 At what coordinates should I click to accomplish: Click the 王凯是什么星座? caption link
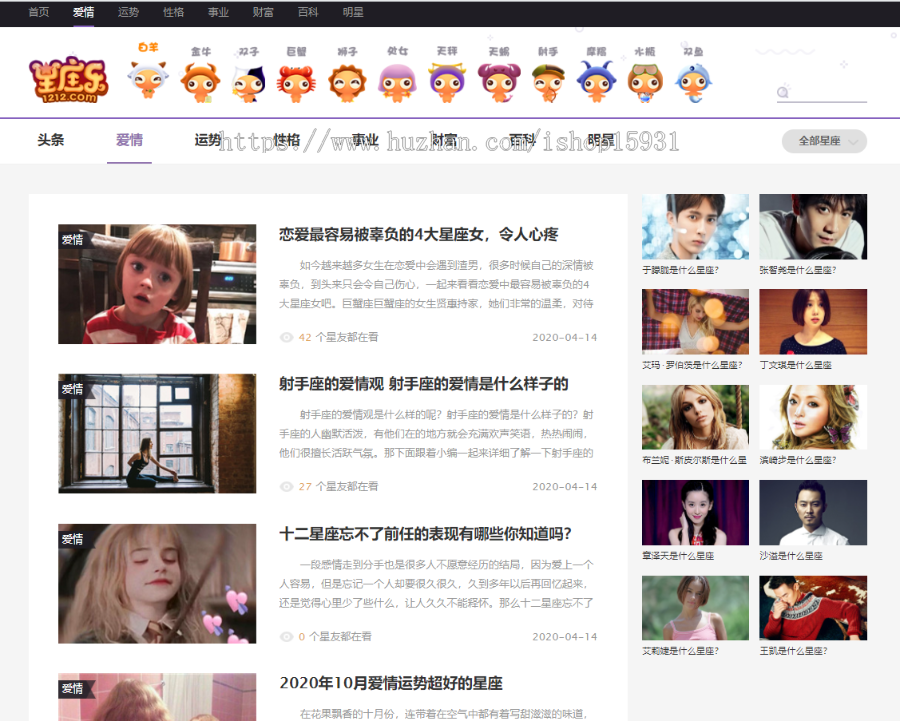[x=793, y=651]
